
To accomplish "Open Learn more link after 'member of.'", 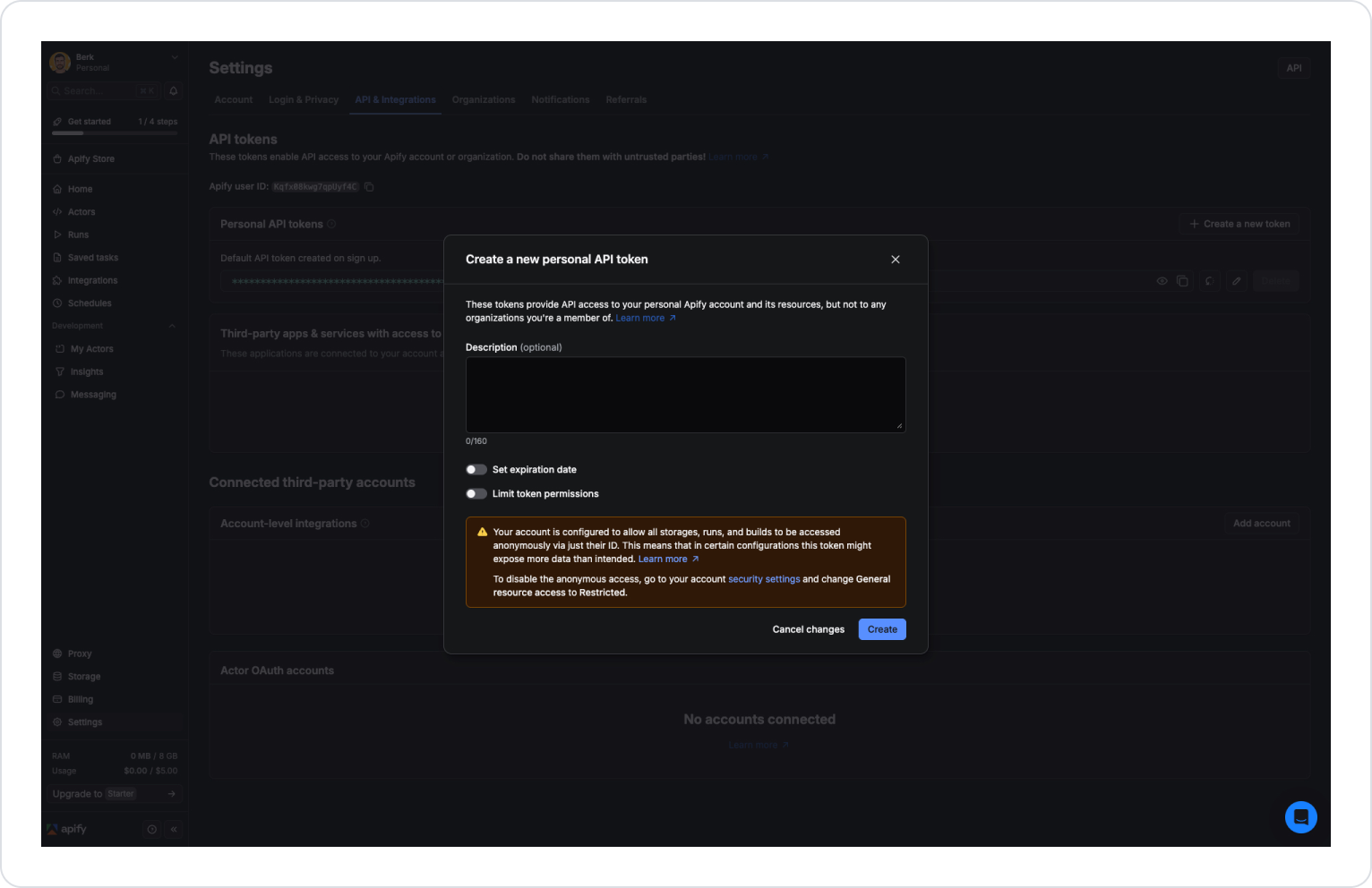I will (646, 319).
